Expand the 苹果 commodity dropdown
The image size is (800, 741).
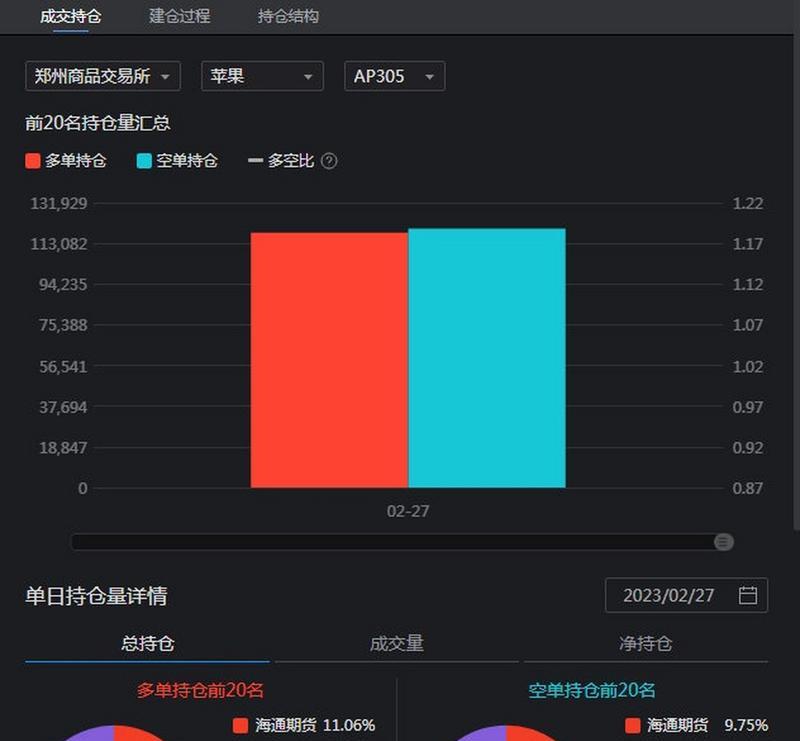pos(262,76)
